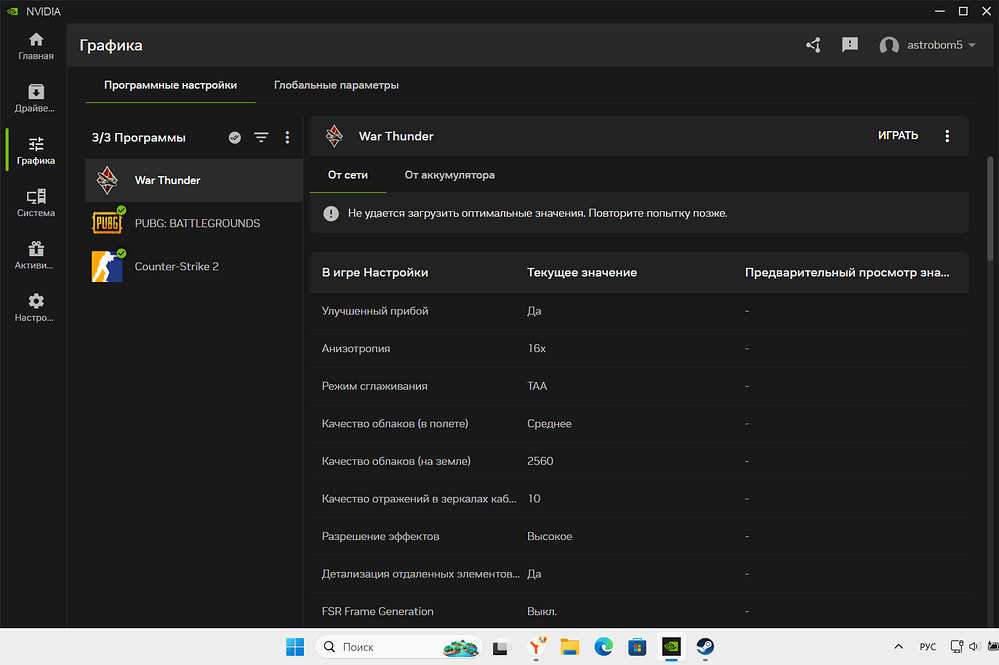The image size is (999, 665).
Task: Click the Предварительный просмотр column header
Action: coord(847,273)
